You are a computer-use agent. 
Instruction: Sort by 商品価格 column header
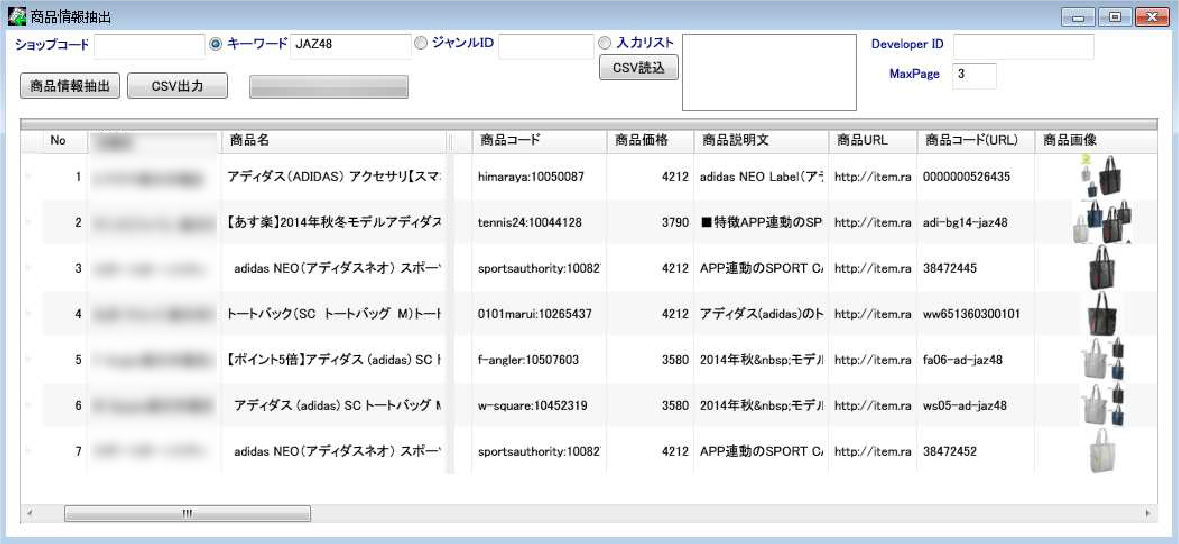coord(650,140)
